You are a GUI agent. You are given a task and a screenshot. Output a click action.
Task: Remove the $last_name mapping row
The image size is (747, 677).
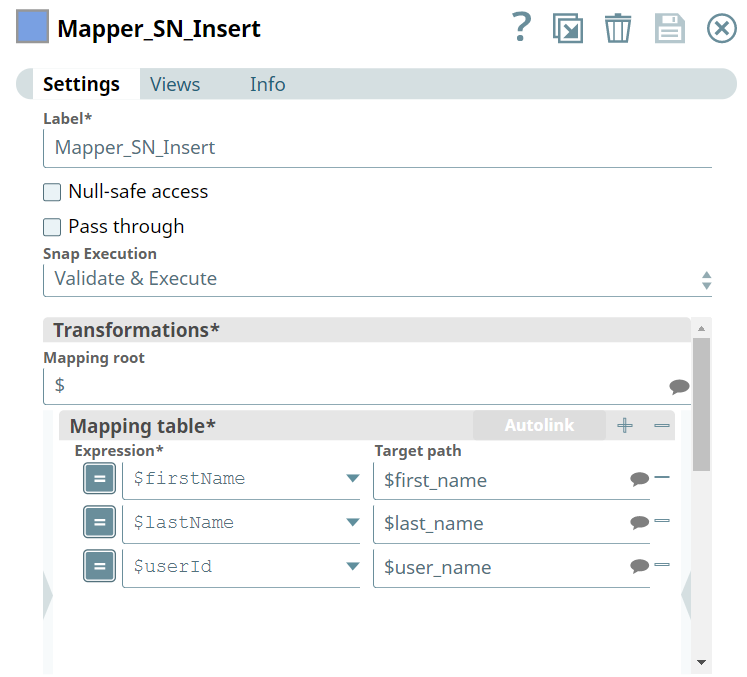(662, 521)
